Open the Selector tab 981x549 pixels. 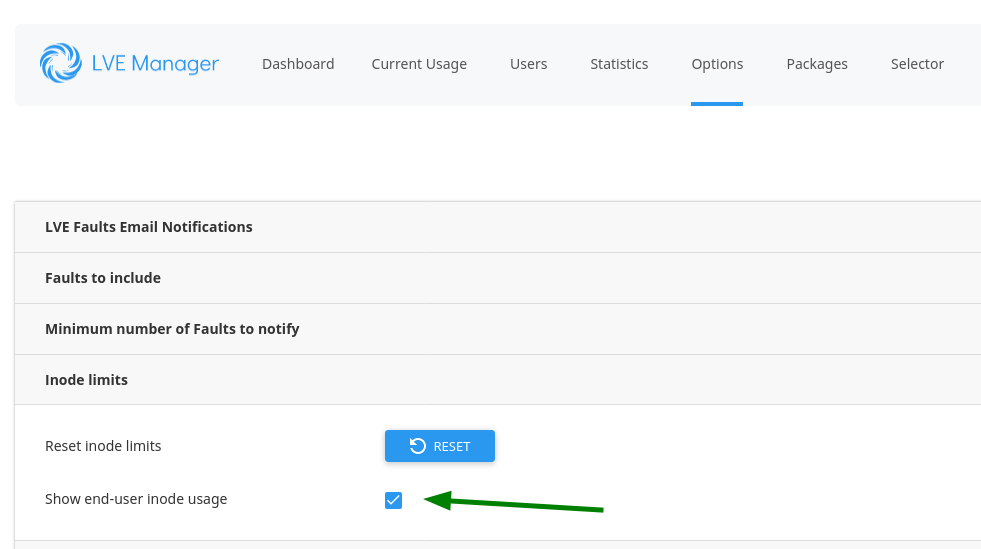point(917,64)
